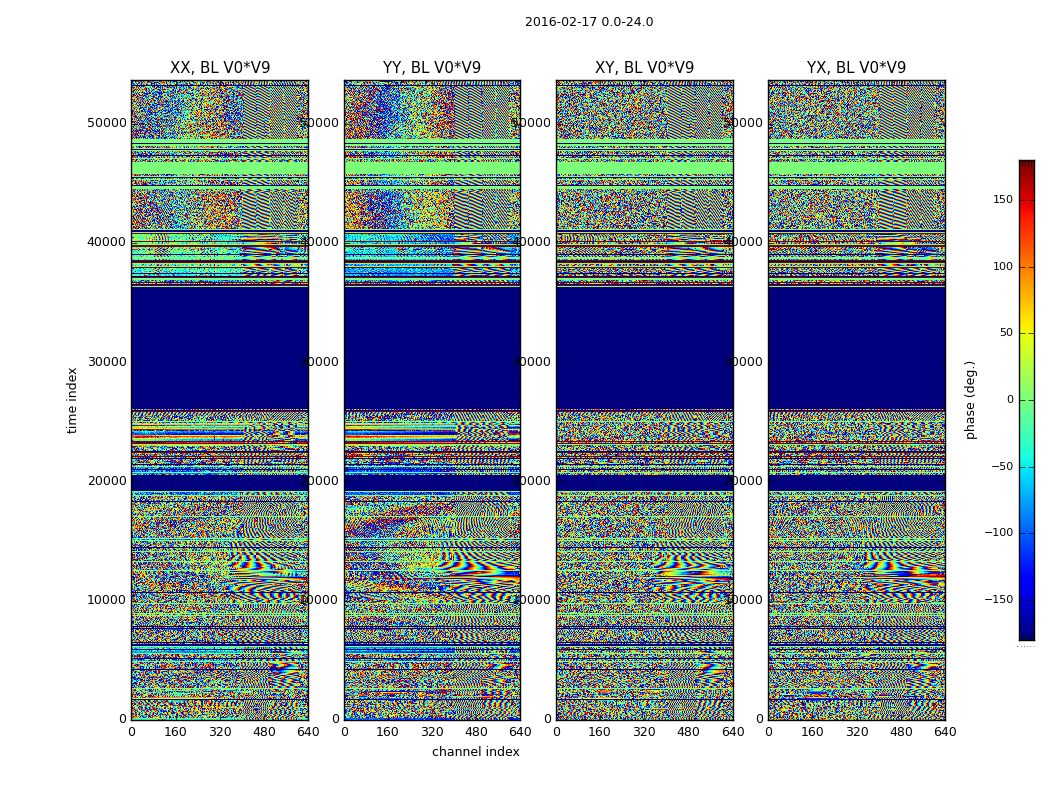Click the XY polarization heatmap panel
This screenshot has height=800, width=1050.
coord(645,400)
